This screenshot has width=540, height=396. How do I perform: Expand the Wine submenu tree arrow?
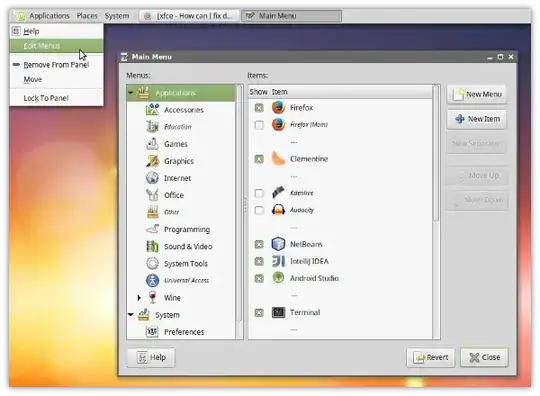(x=139, y=298)
